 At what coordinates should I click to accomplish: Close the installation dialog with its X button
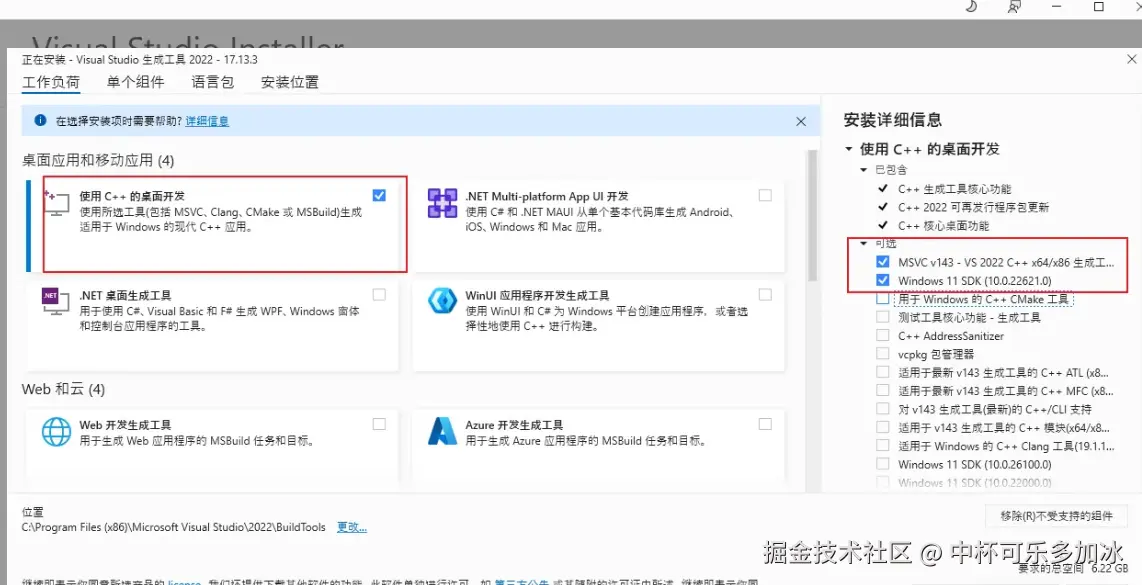pyautogui.click(x=1132, y=60)
